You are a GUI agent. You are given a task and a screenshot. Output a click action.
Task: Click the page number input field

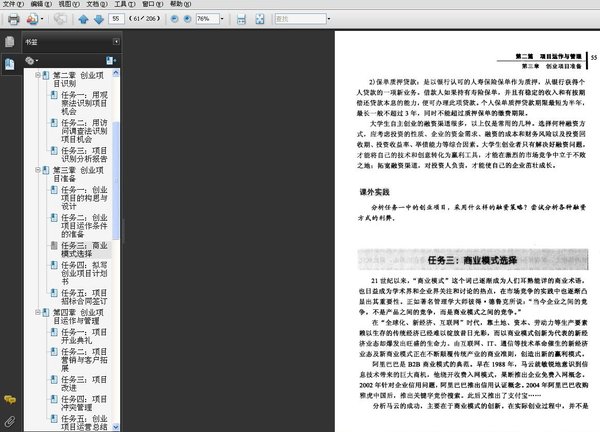pyautogui.click(x=116, y=19)
